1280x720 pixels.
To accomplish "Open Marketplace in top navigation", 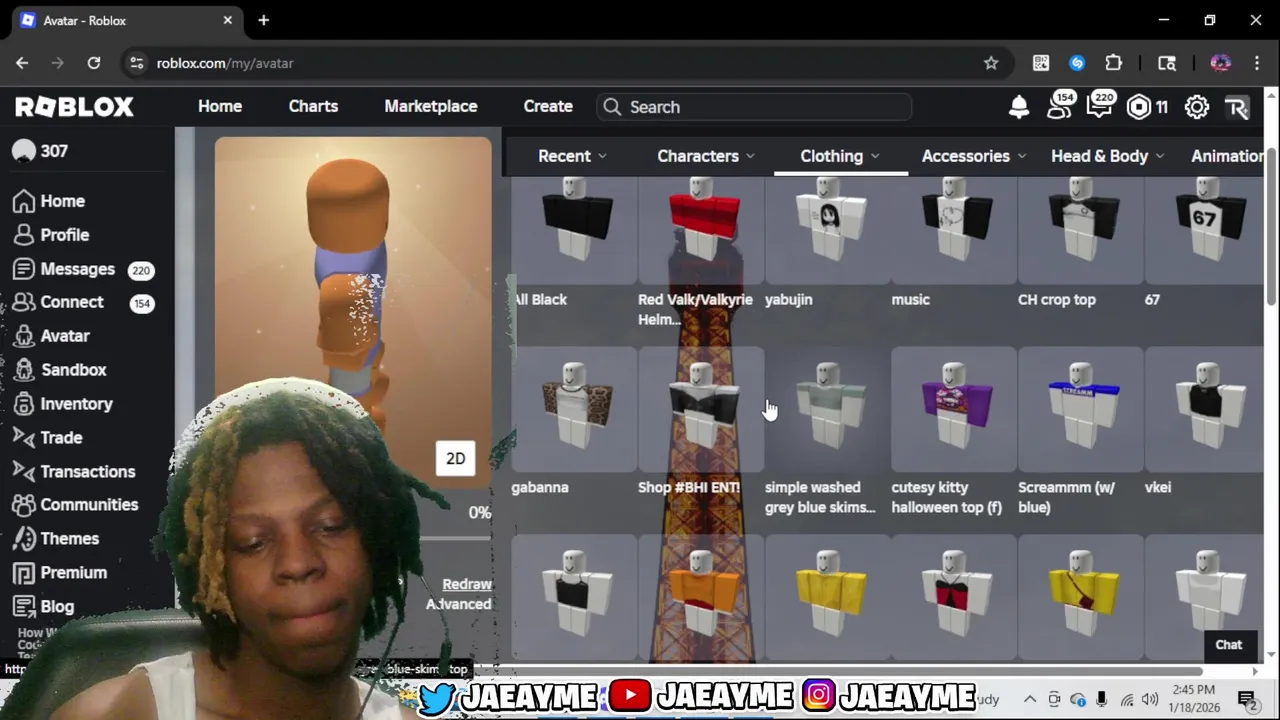I will pos(431,106).
